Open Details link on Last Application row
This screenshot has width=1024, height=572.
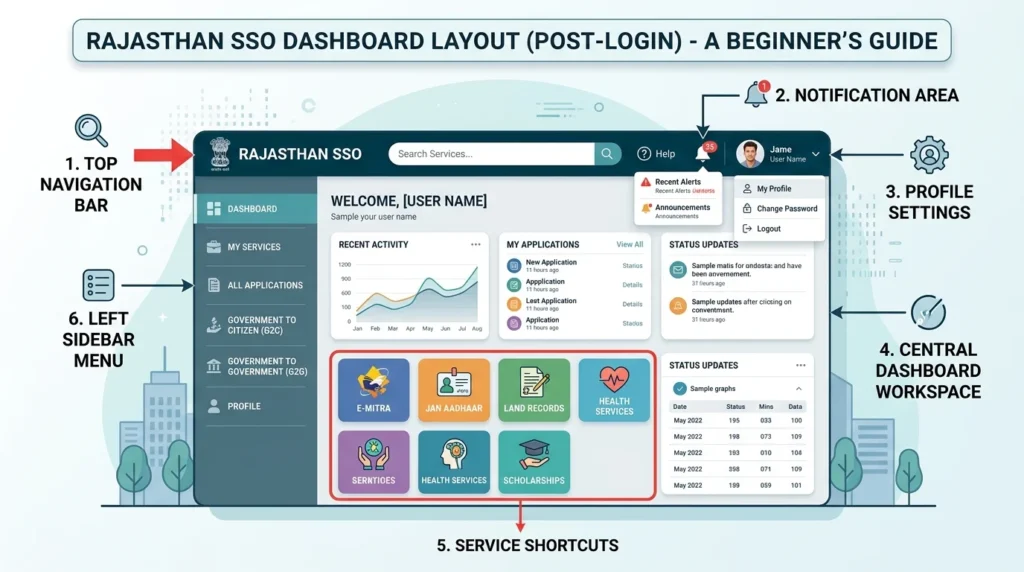632,304
